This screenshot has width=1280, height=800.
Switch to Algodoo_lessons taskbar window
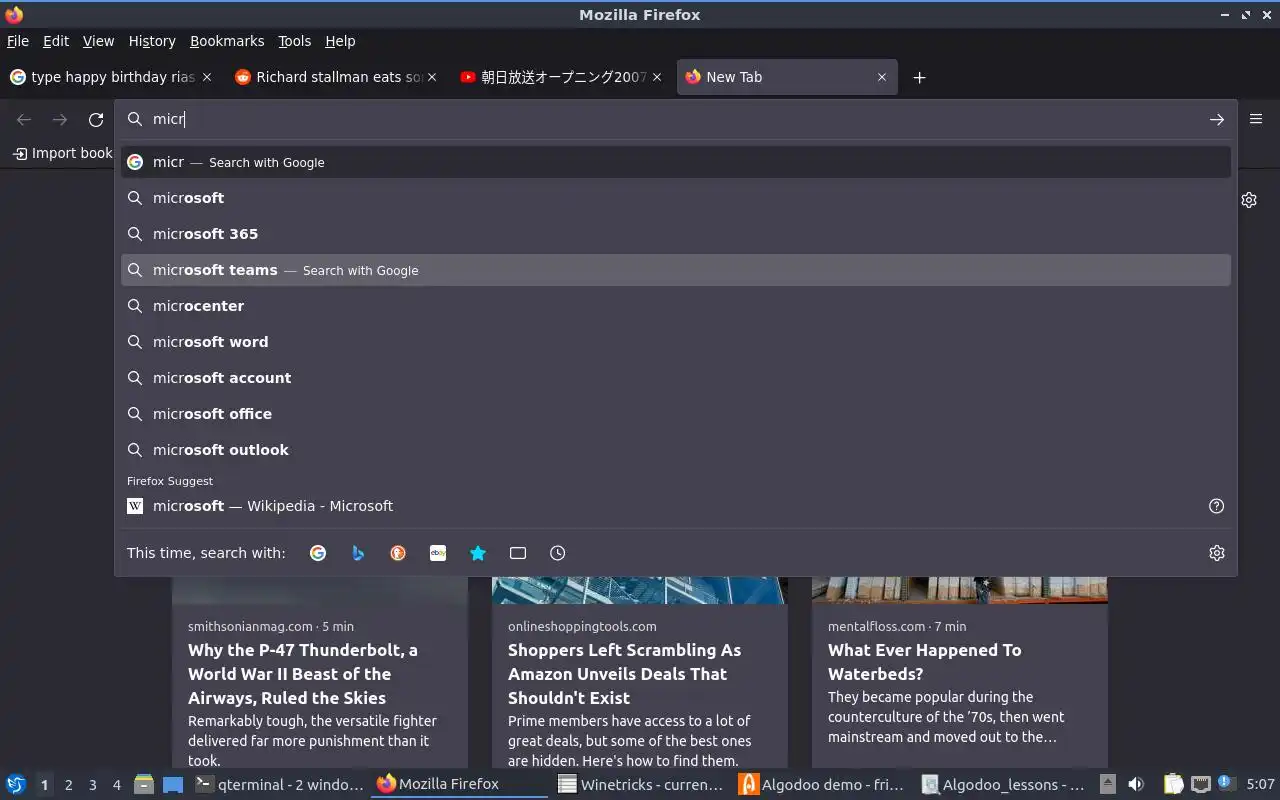1004,784
